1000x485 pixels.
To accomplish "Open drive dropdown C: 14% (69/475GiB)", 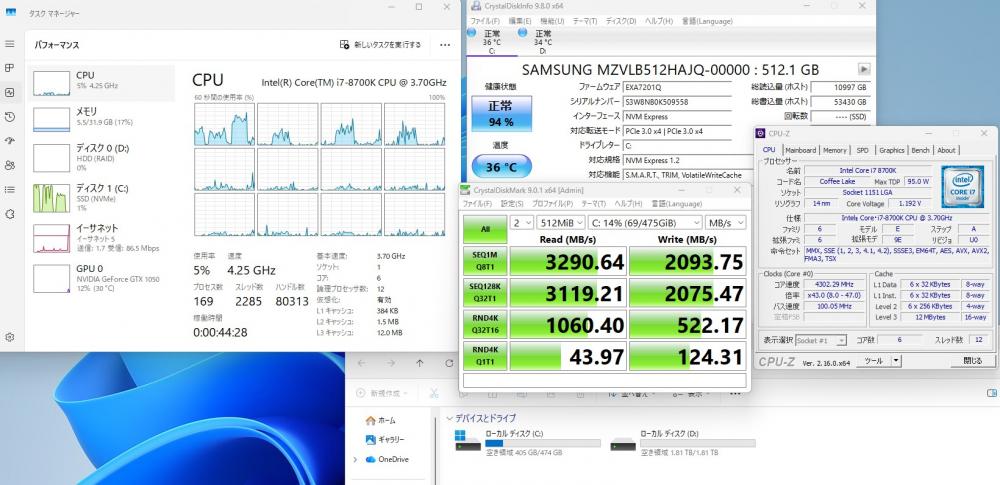I will (x=645, y=222).
